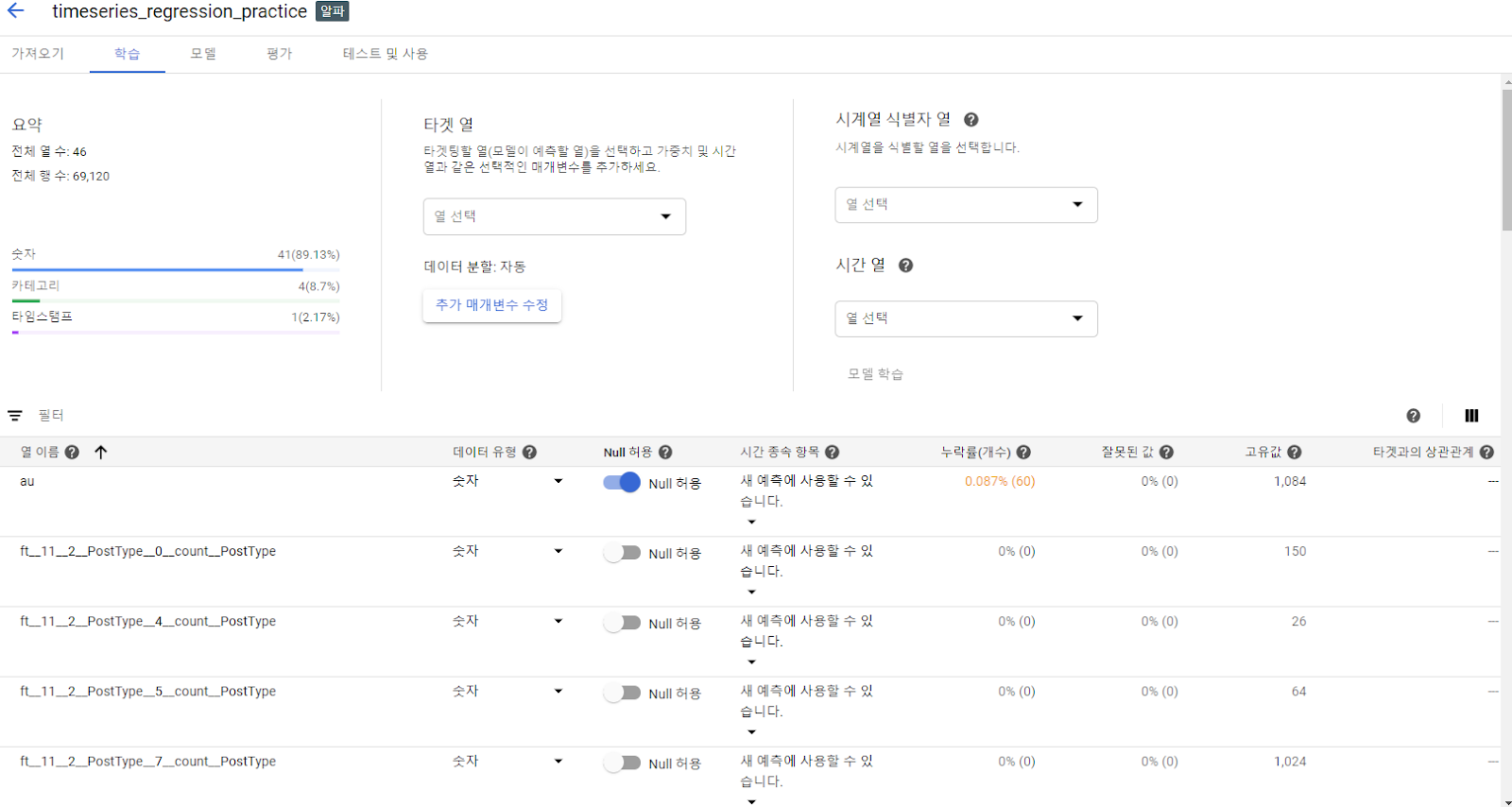
Task: Click 데이터 분할: 자동 text
Action: click(x=474, y=267)
